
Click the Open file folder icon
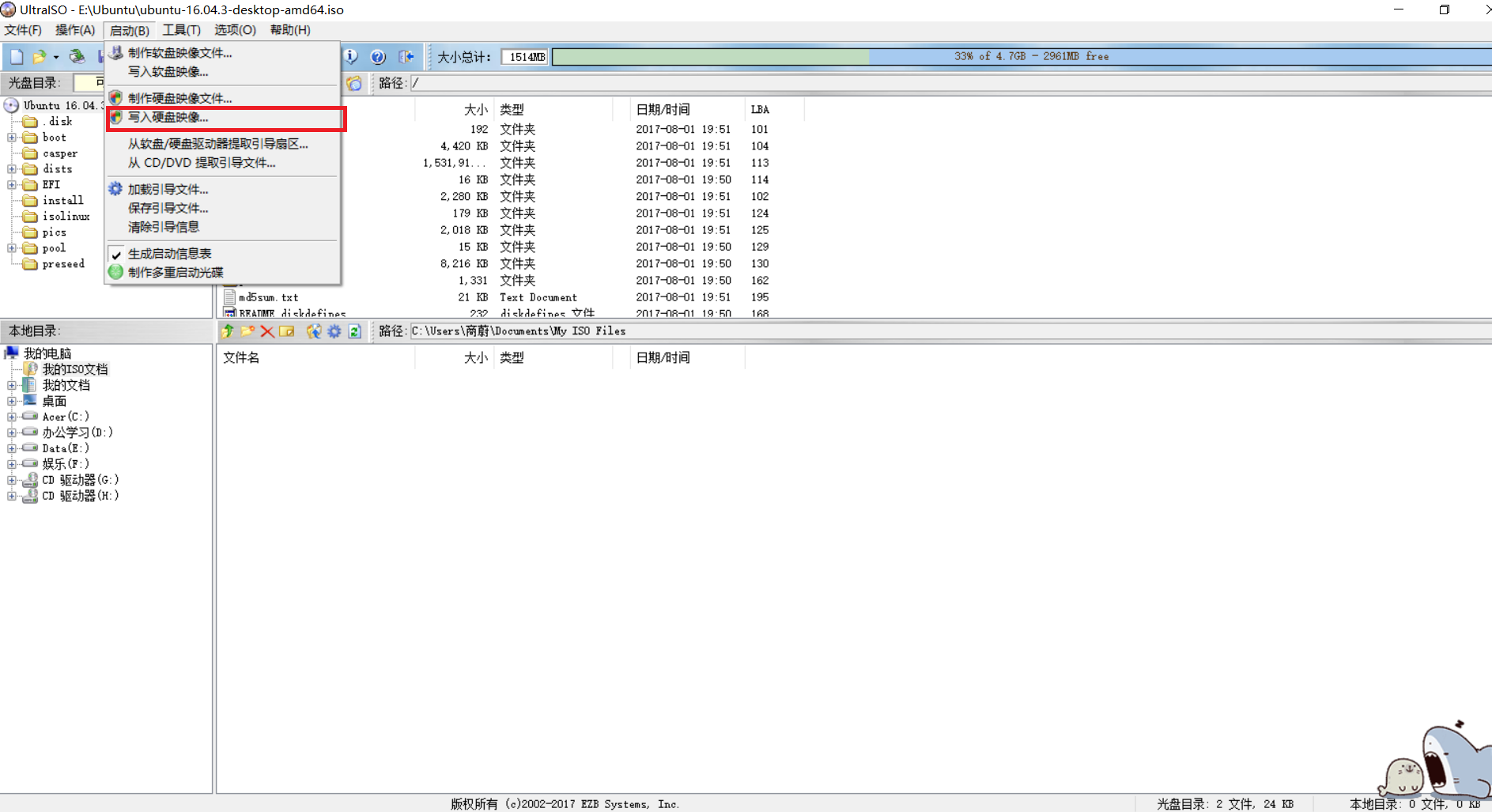[x=39, y=57]
